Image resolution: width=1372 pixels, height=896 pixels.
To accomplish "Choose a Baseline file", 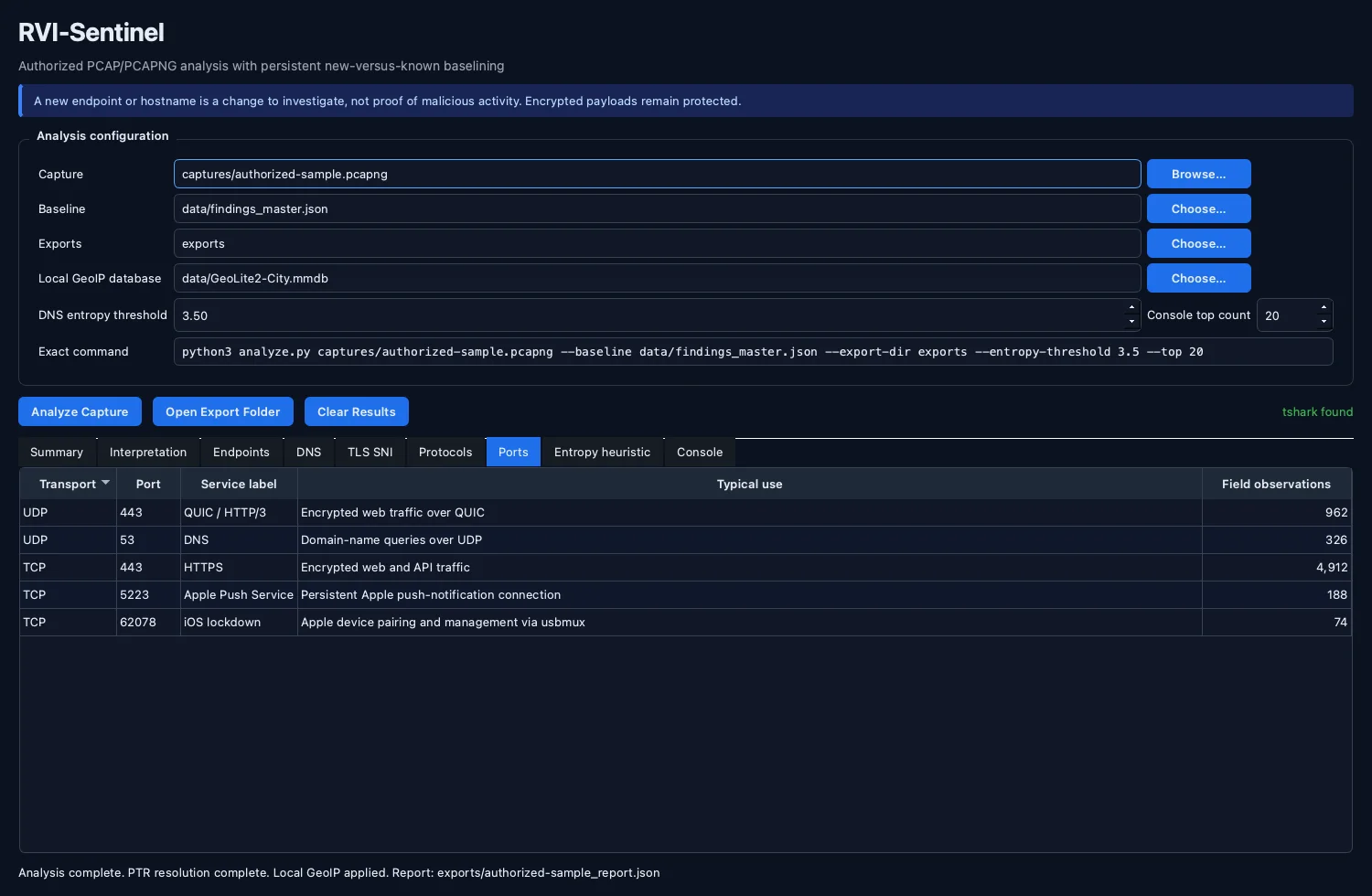I will [1198, 208].
